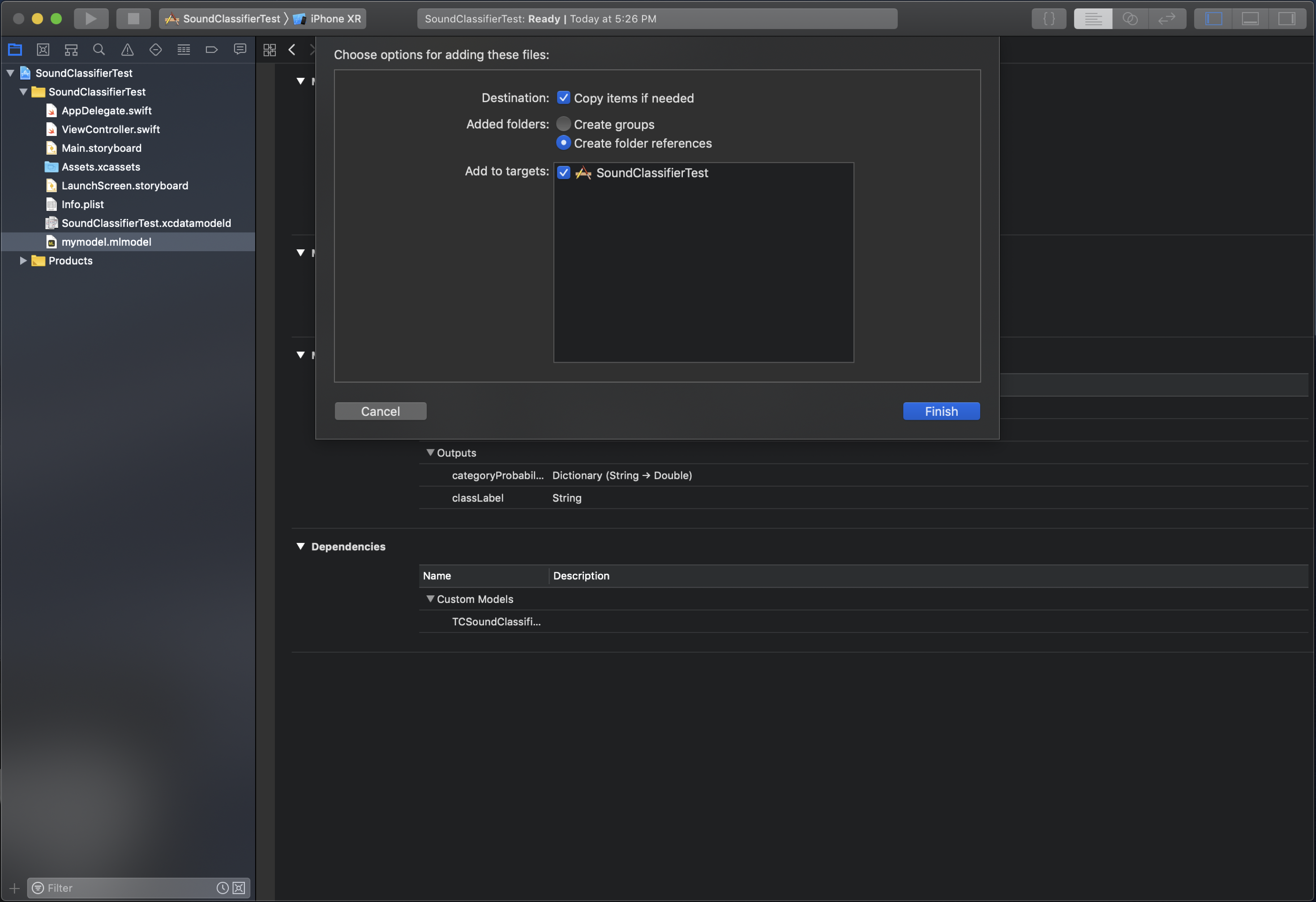Select Create folder references option
The image size is (1316, 902).
point(563,143)
